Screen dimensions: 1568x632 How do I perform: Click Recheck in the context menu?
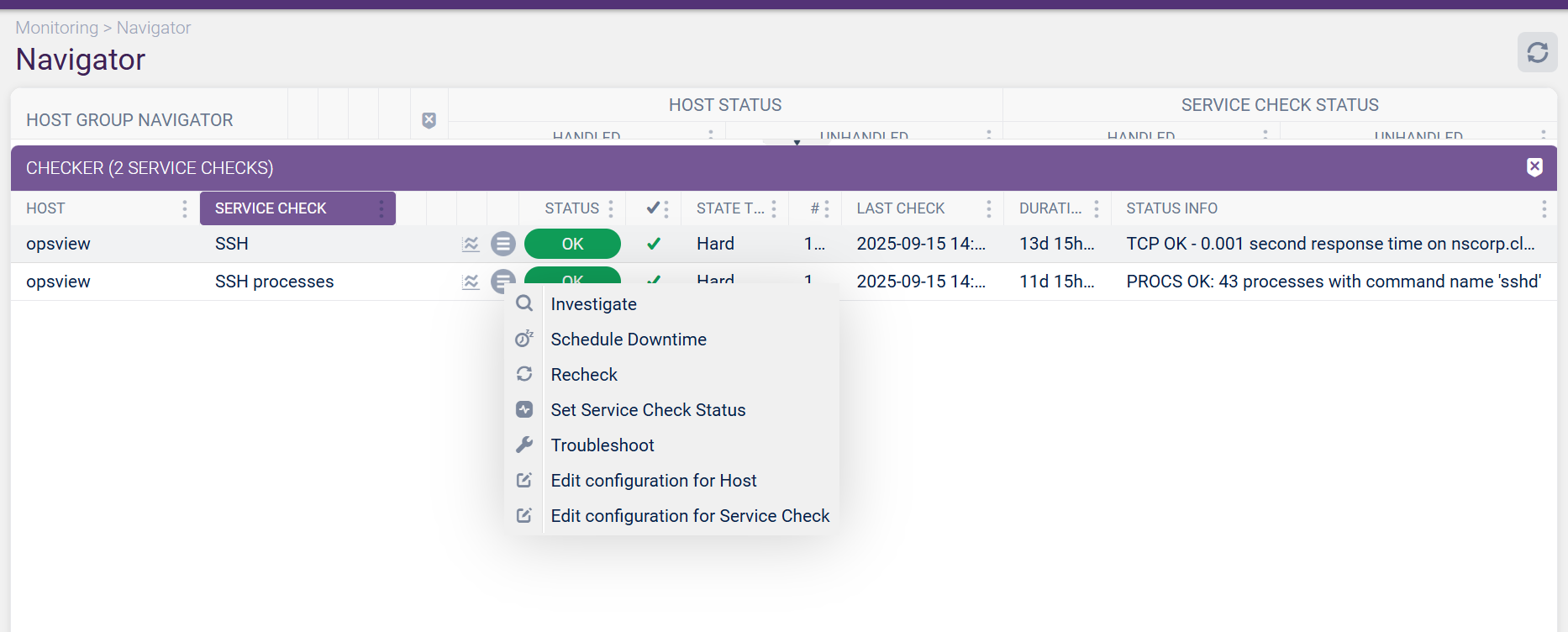point(584,375)
